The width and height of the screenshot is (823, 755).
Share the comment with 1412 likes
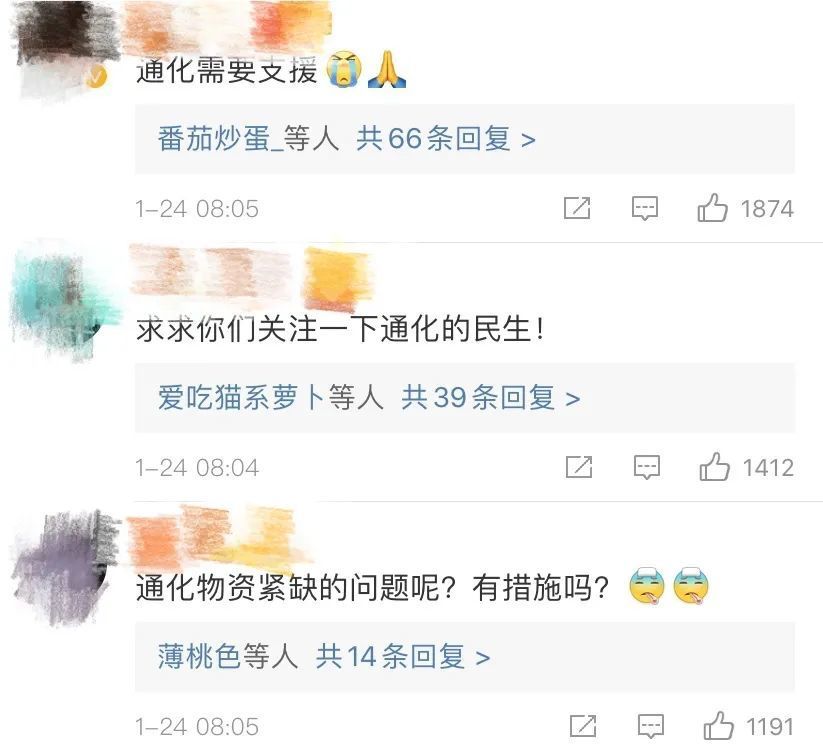click(x=579, y=467)
